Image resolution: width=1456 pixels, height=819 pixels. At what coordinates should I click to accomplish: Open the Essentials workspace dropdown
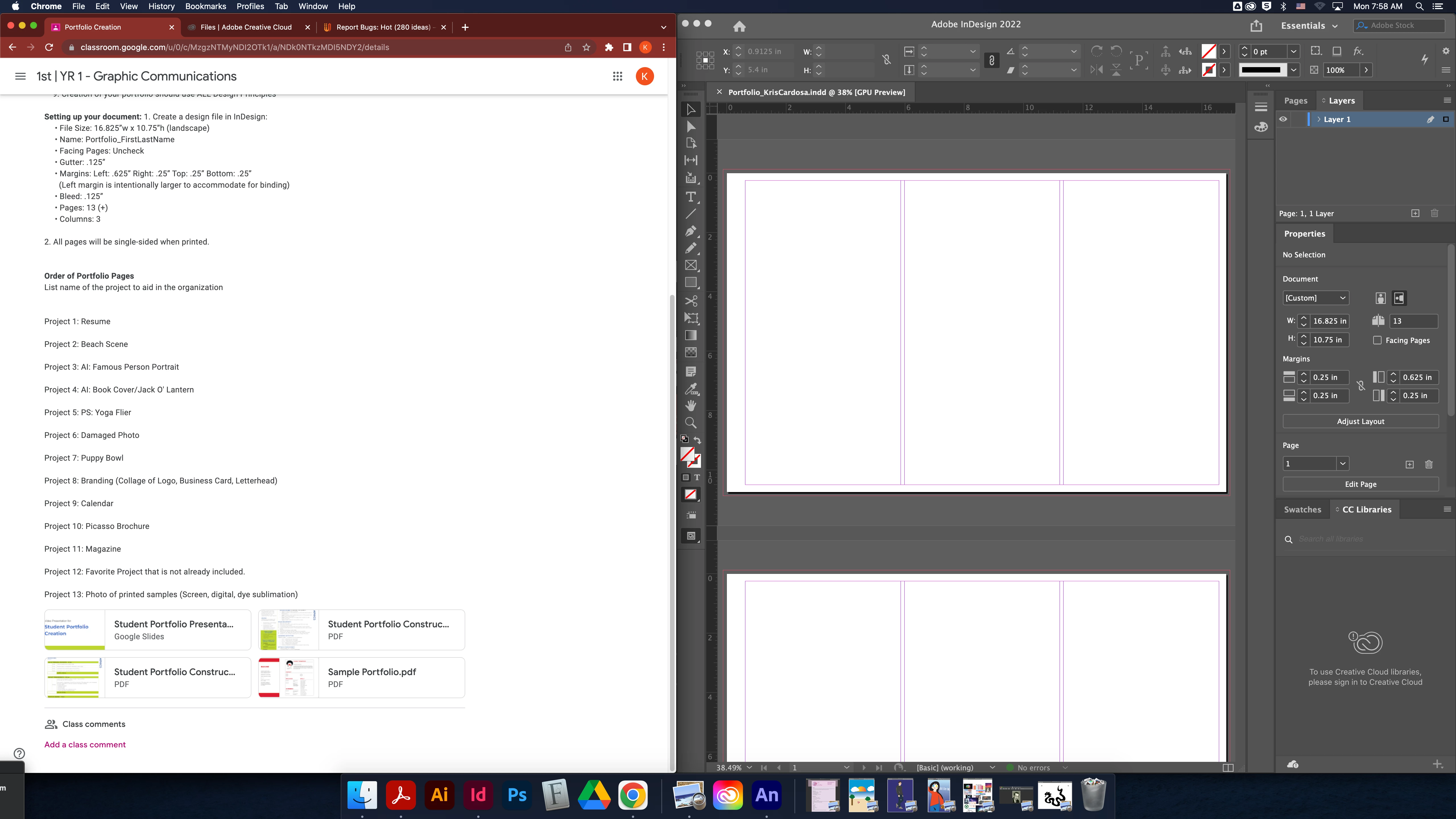coord(1309,25)
